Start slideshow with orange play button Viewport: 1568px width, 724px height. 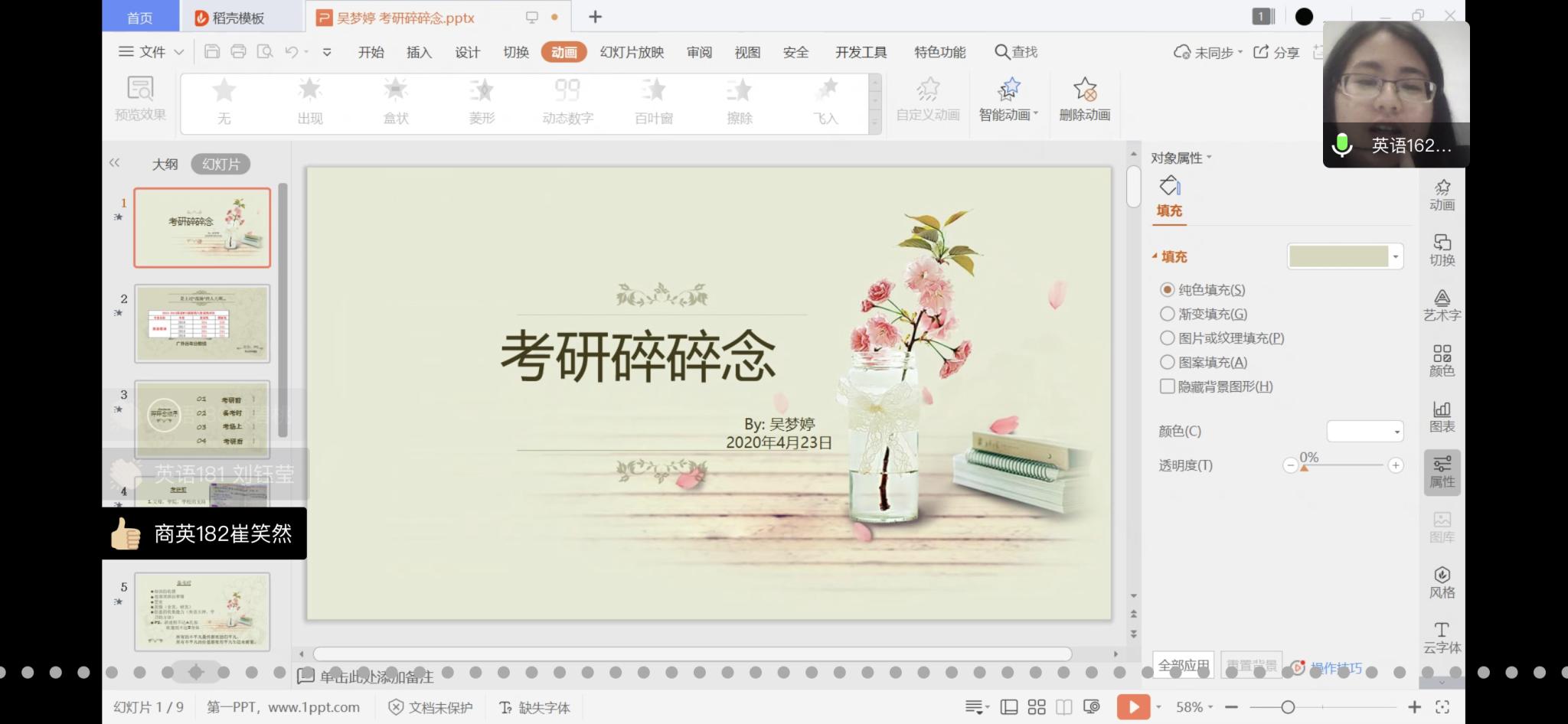pyautogui.click(x=1132, y=706)
